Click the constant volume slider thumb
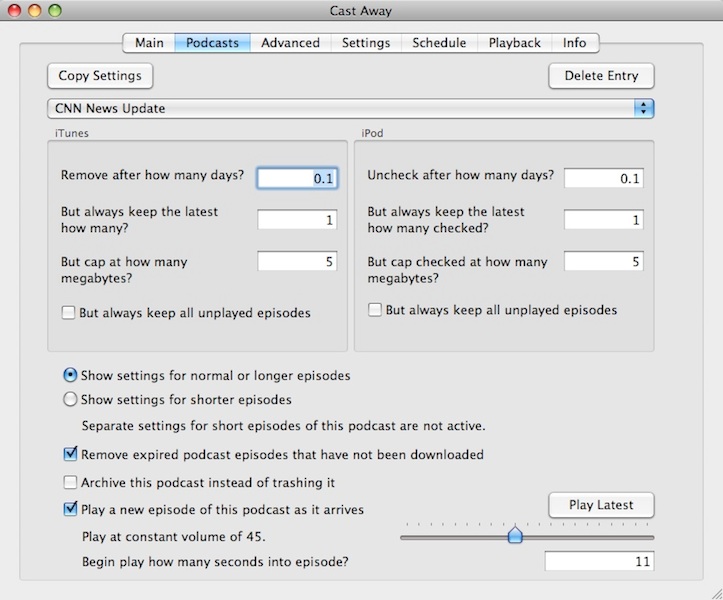The height and width of the screenshot is (600, 723). tap(515, 535)
